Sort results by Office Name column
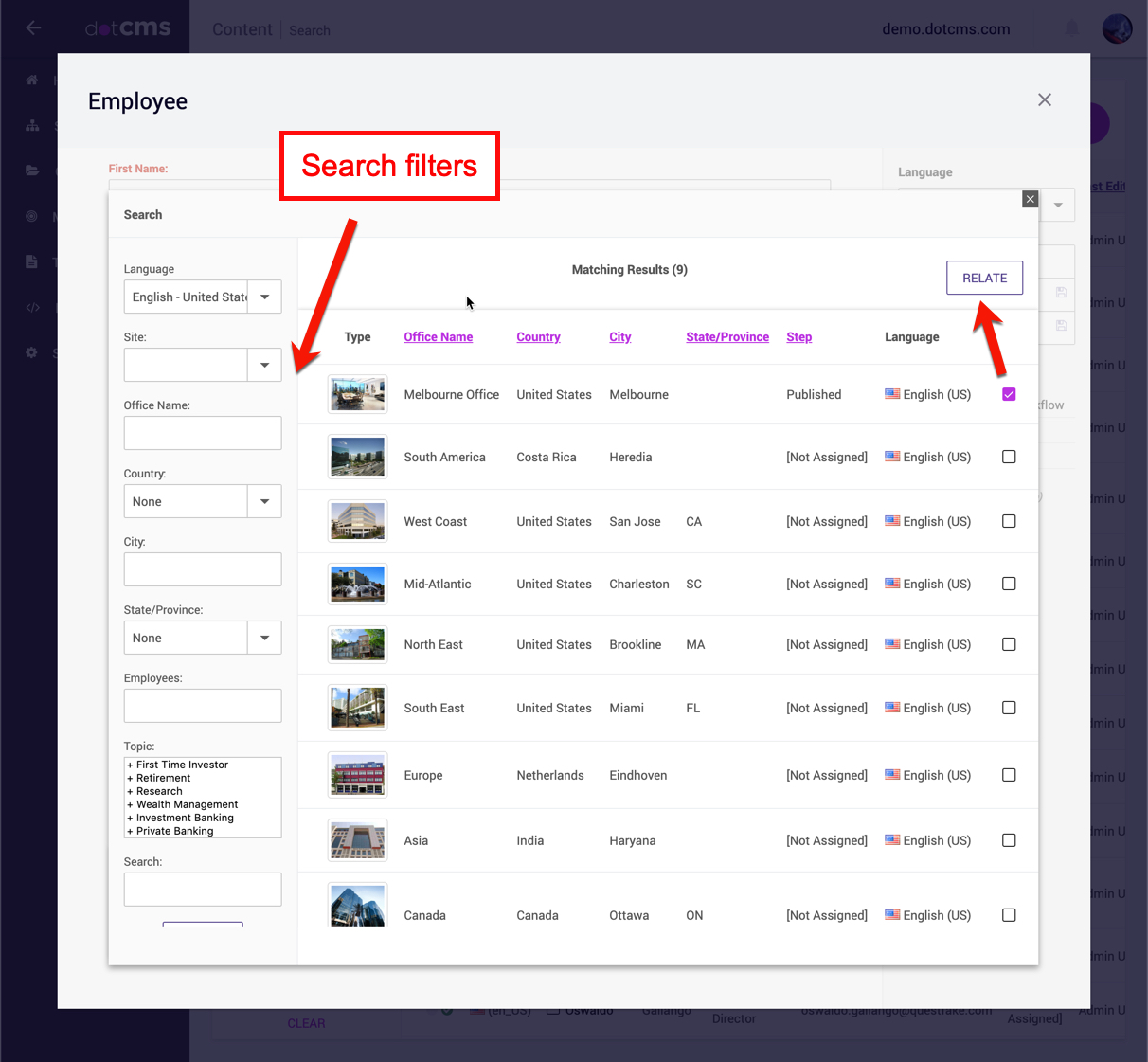This screenshot has height=1062, width=1148. coord(438,337)
